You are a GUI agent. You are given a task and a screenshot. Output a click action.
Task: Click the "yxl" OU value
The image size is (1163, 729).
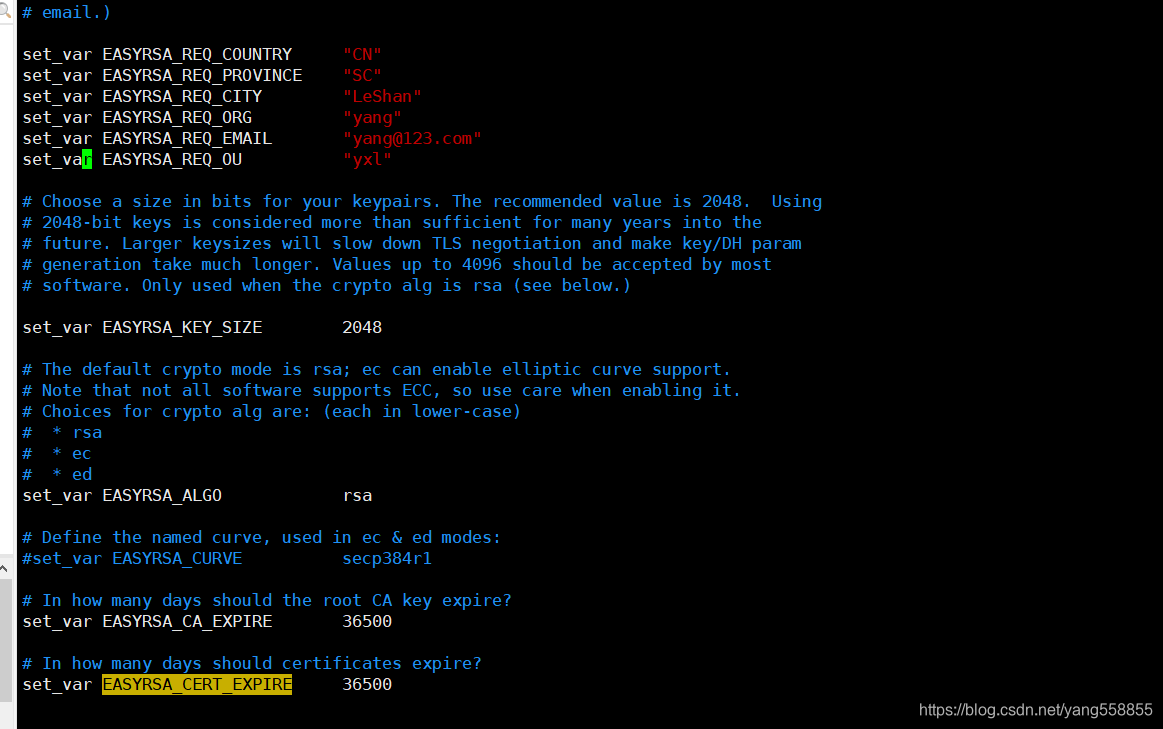[x=367, y=159]
